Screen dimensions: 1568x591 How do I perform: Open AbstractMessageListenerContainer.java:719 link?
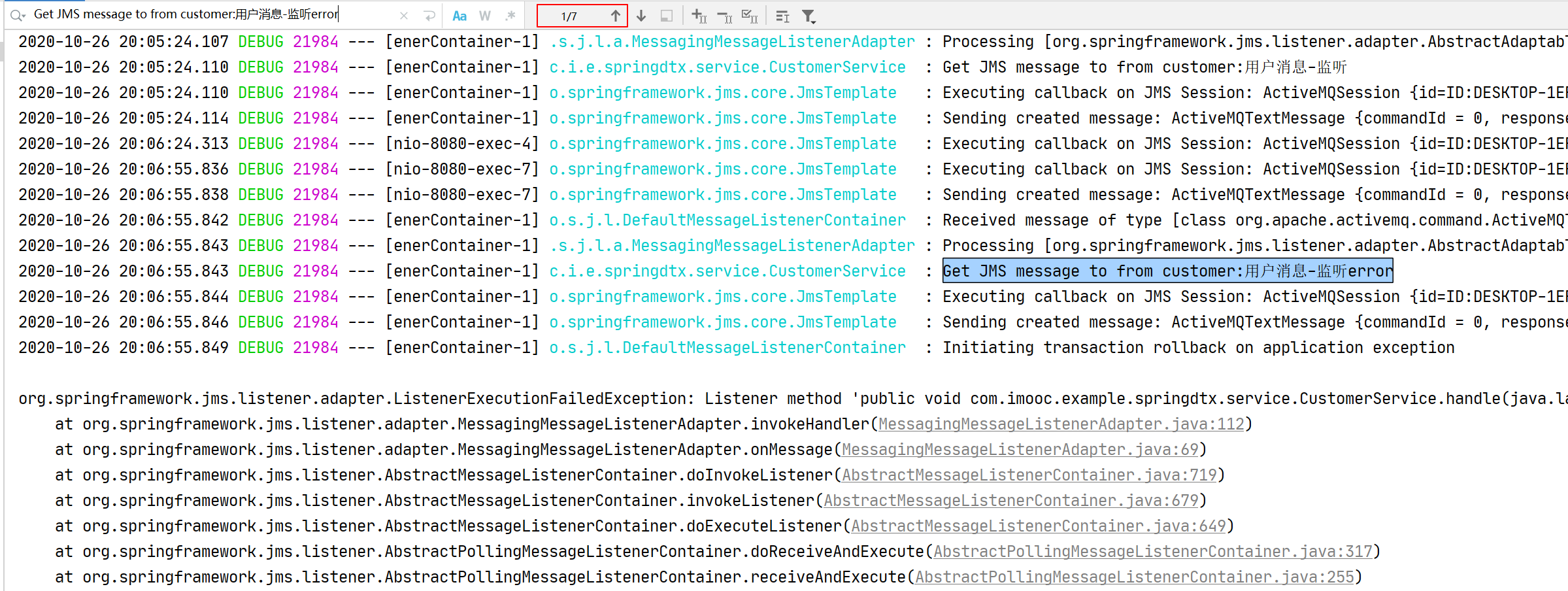click(x=1029, y=475)
